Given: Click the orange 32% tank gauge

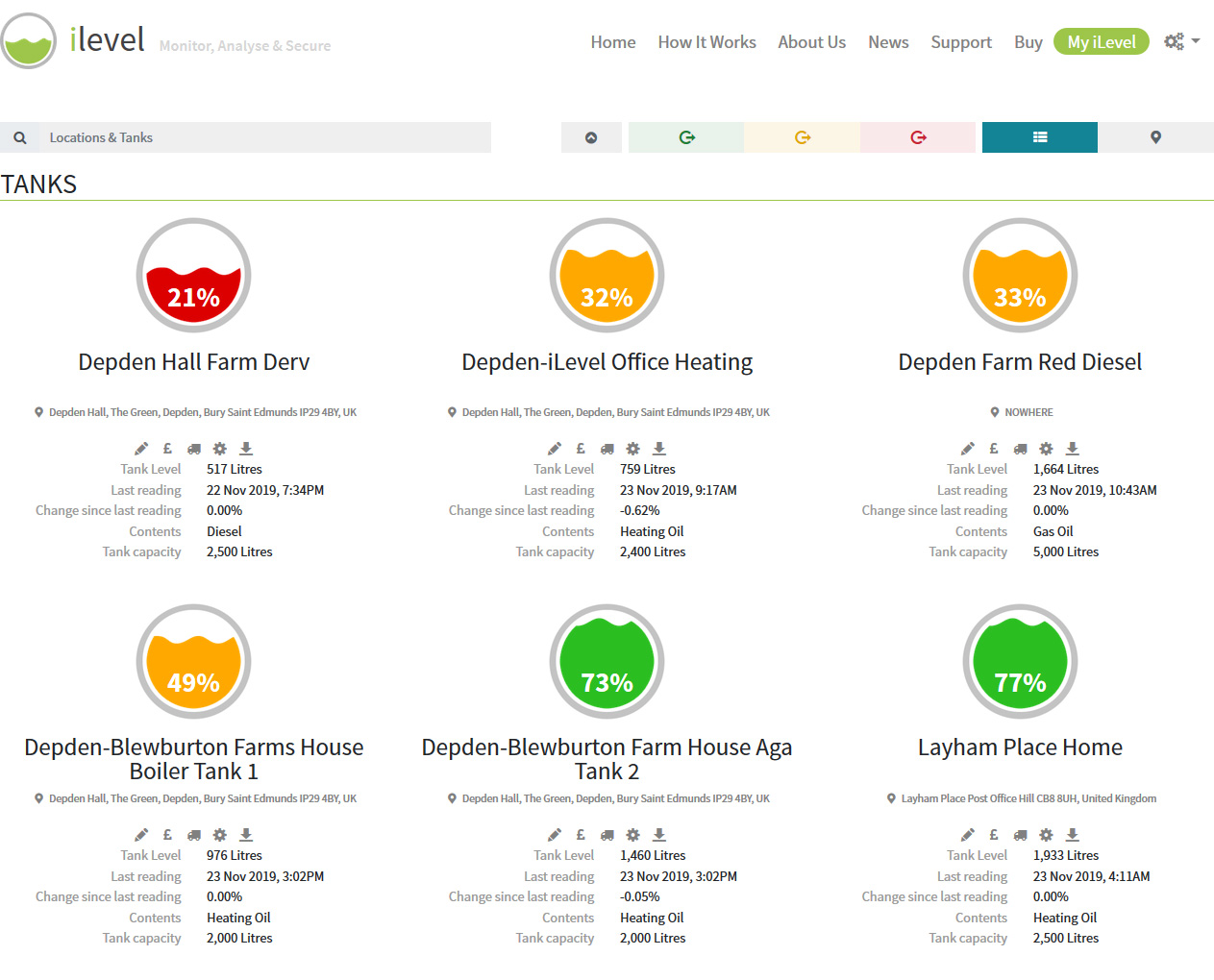Looking at the screenshot, I should (x=607, y=276).
